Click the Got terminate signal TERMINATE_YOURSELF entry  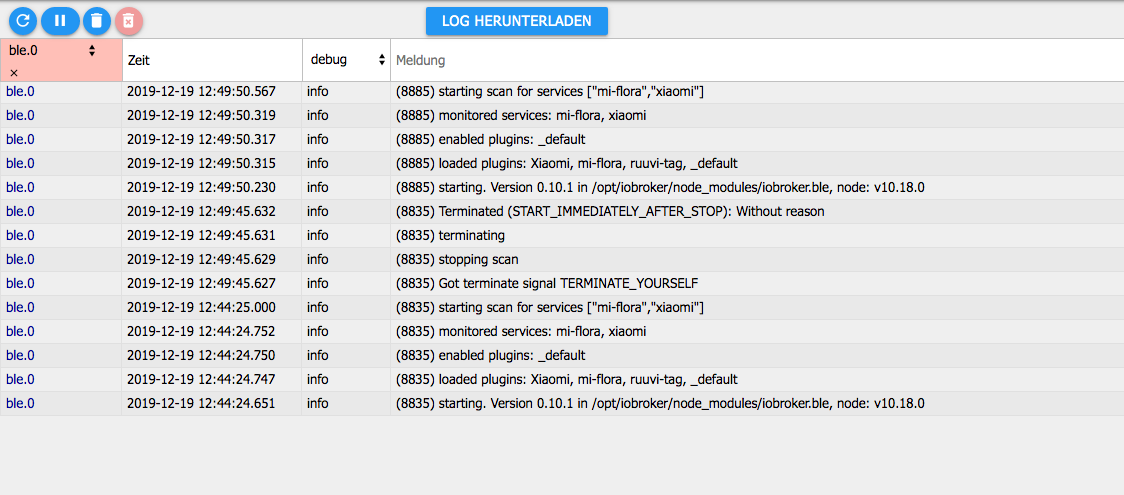(547, 283)
